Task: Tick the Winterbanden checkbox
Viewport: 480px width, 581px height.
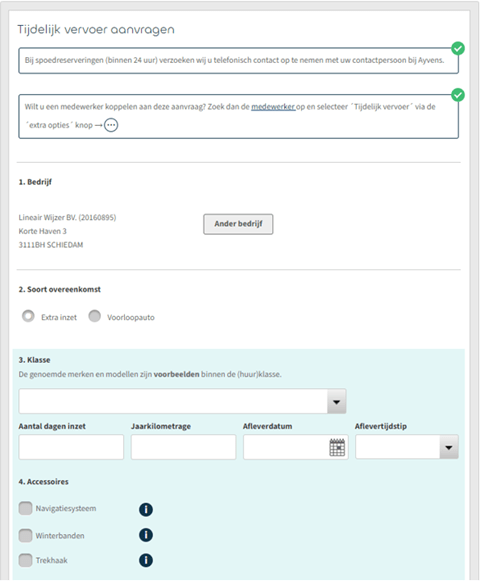Action: pos(25,535)
